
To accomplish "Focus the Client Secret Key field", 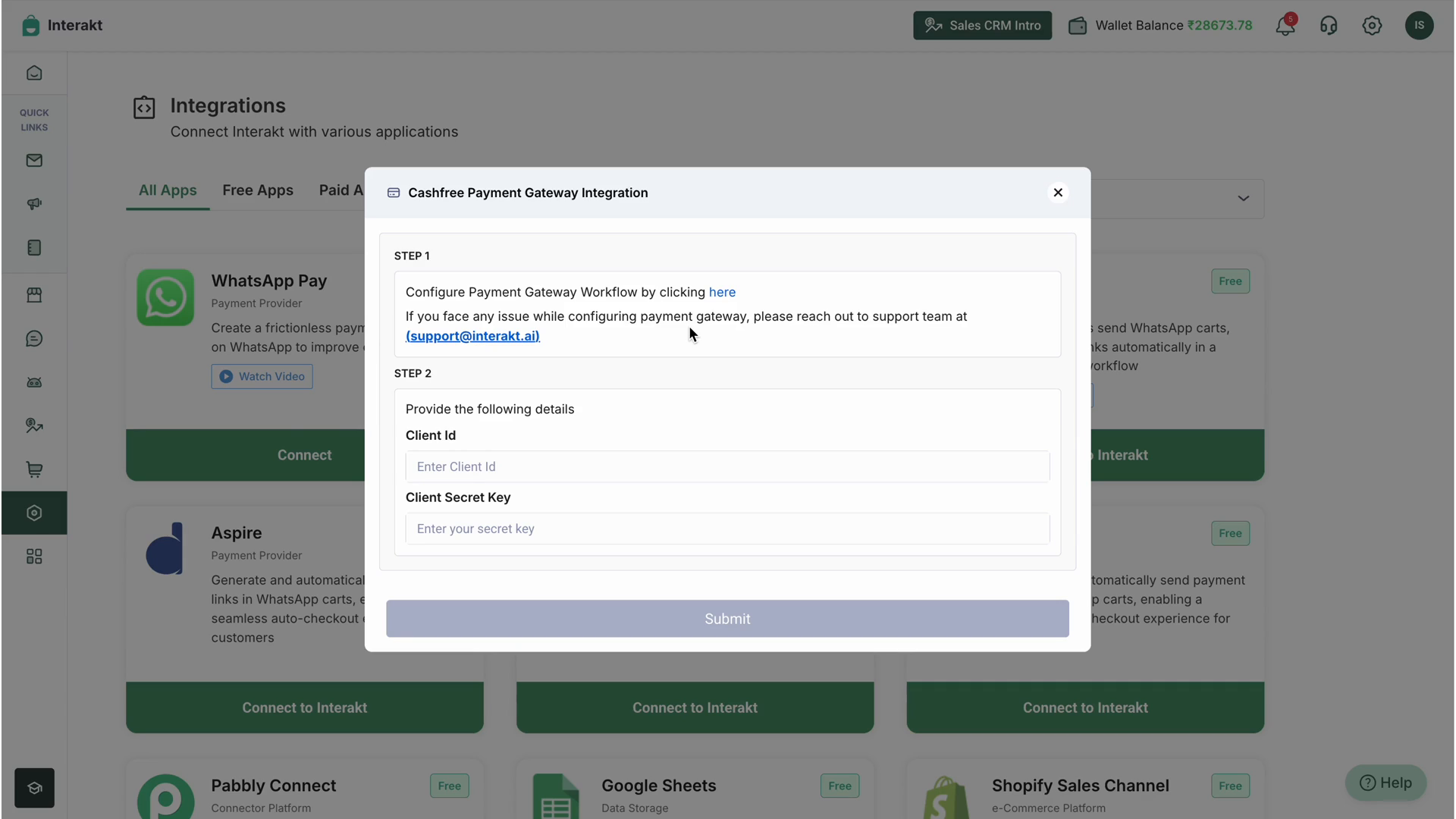I will click(x=727, y=529).
